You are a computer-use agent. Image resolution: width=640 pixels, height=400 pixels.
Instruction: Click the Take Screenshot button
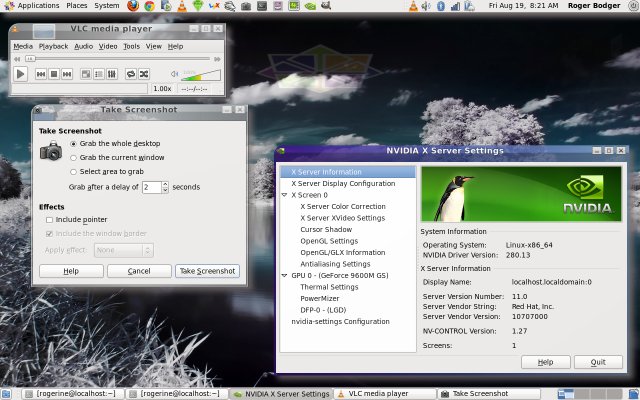click(x=207, y=271)
